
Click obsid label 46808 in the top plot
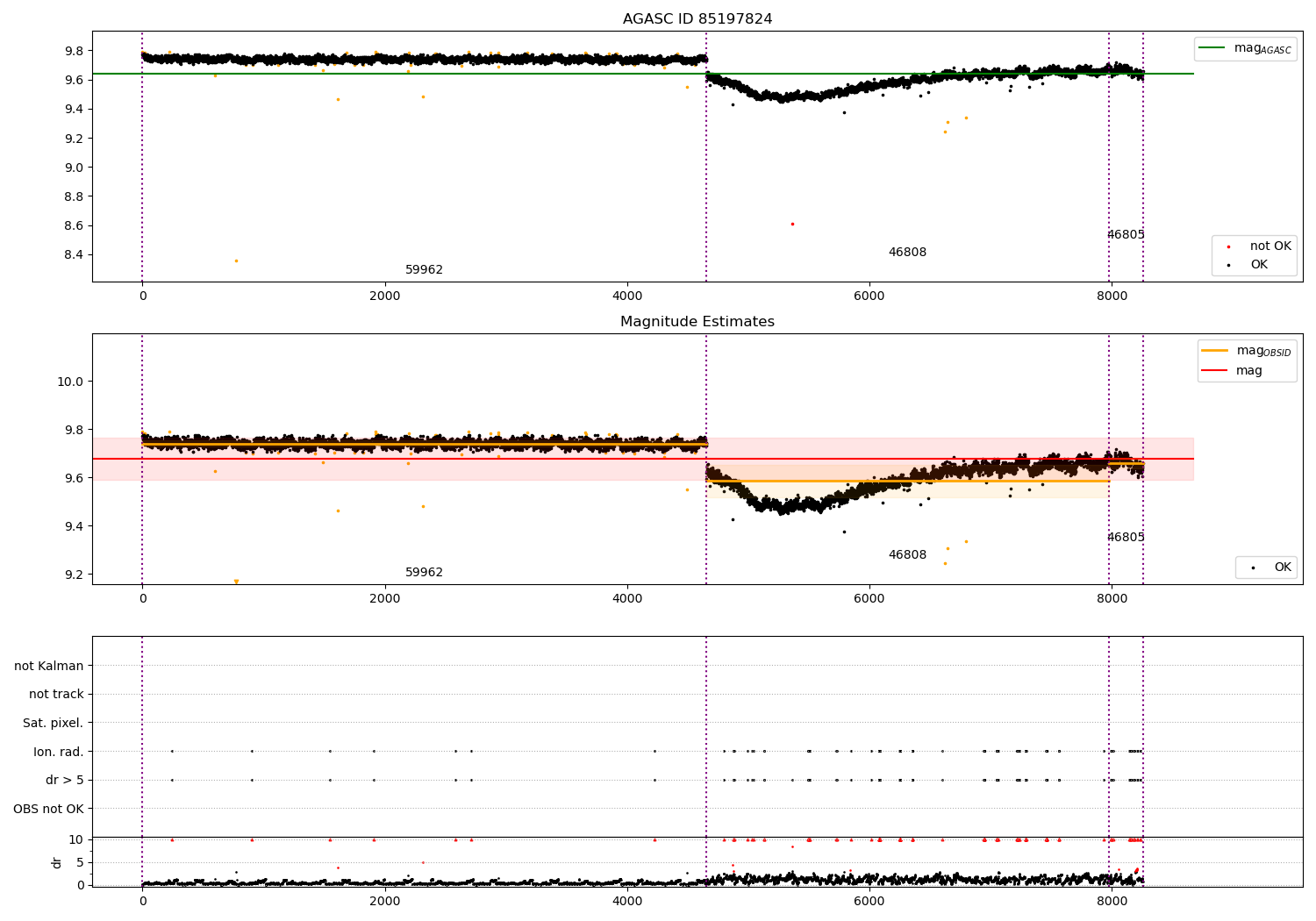907,253
